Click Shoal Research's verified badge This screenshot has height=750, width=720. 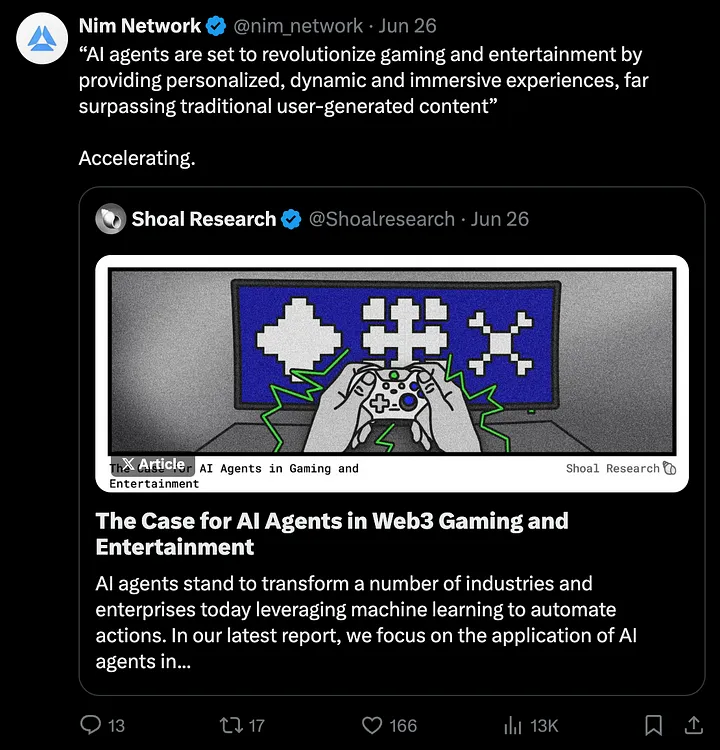[x=291, y=219]
